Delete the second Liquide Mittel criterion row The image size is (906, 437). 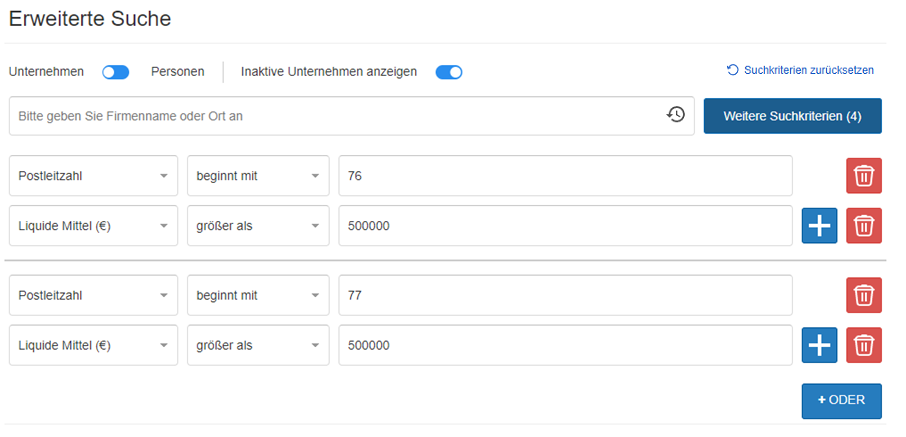864,346
